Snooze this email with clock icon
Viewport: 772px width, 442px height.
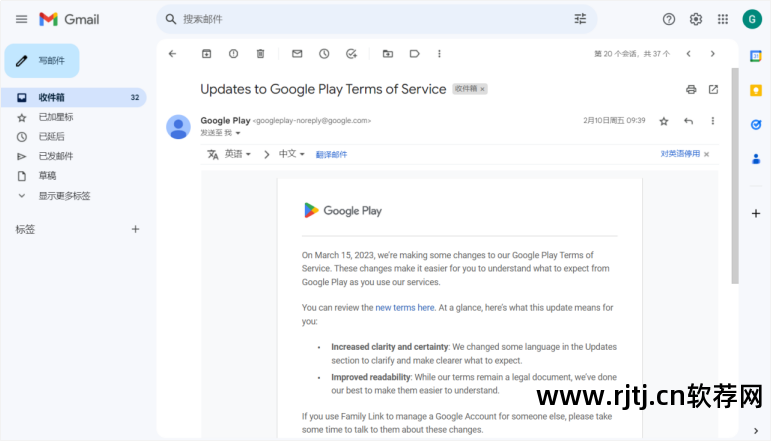point(324,54)
